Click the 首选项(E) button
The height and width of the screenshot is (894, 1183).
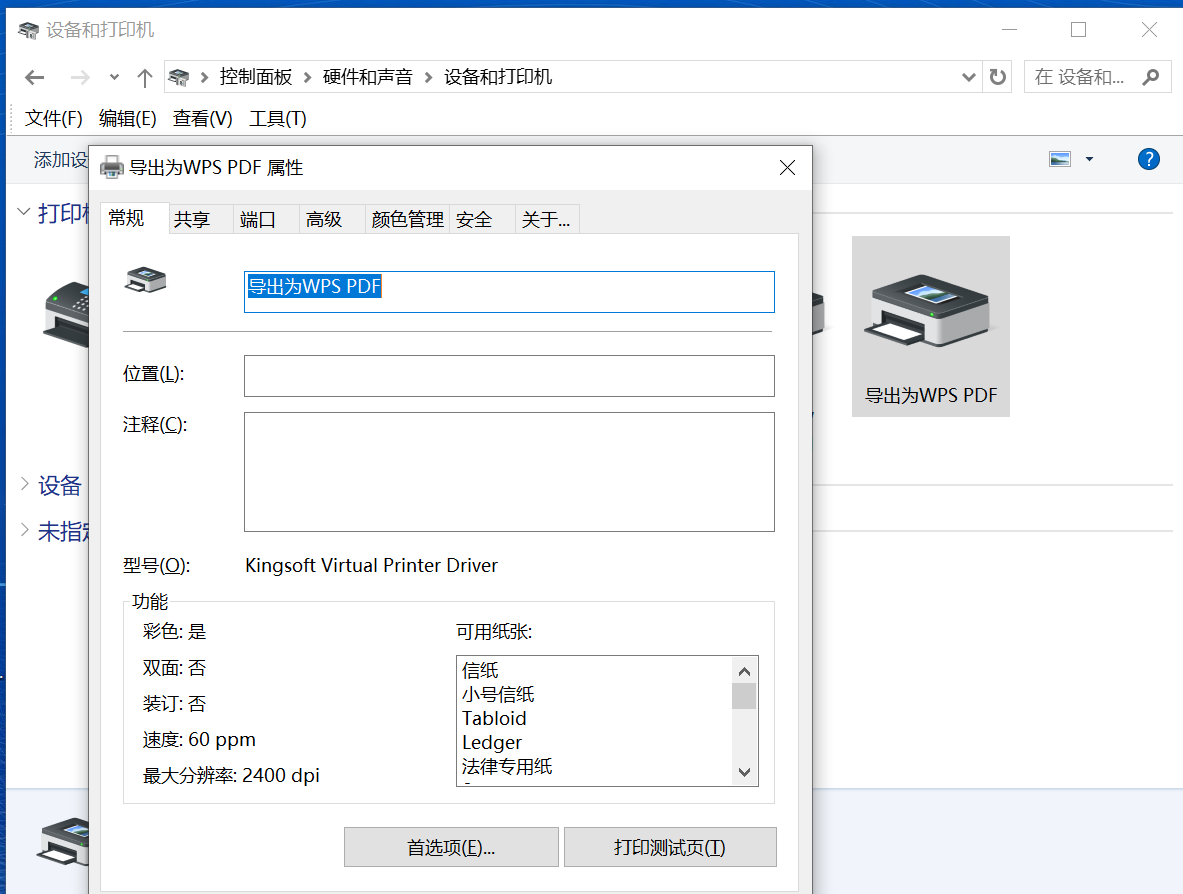click(x=451, y=846)
